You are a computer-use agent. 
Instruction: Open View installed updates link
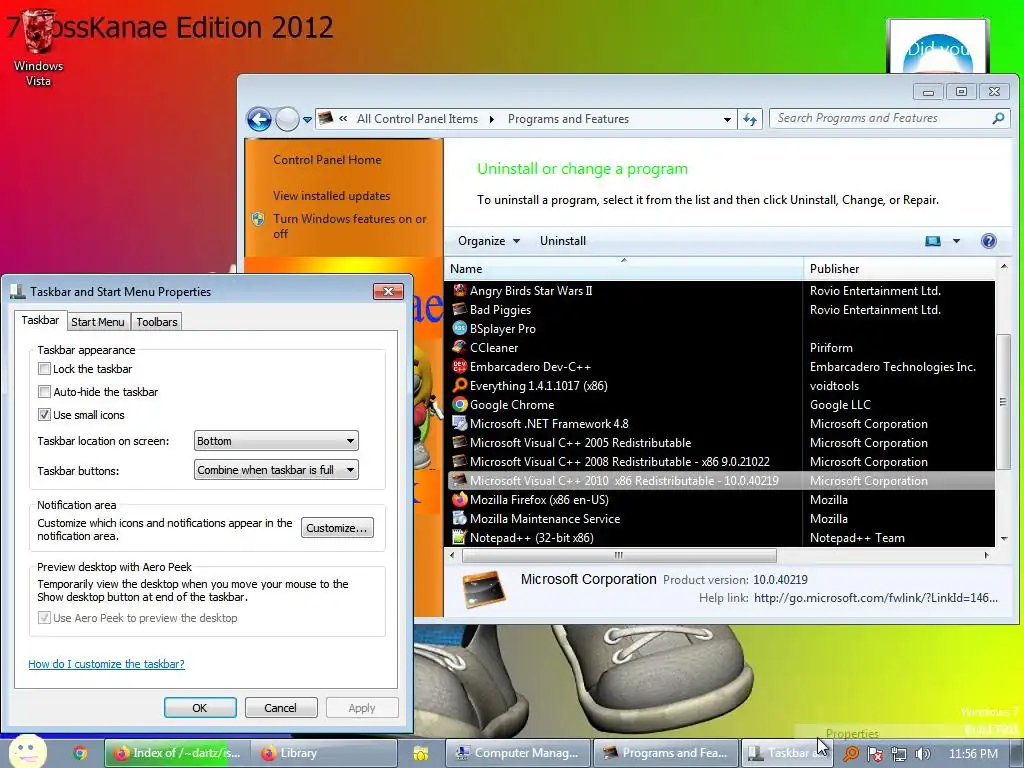point(332,196)
